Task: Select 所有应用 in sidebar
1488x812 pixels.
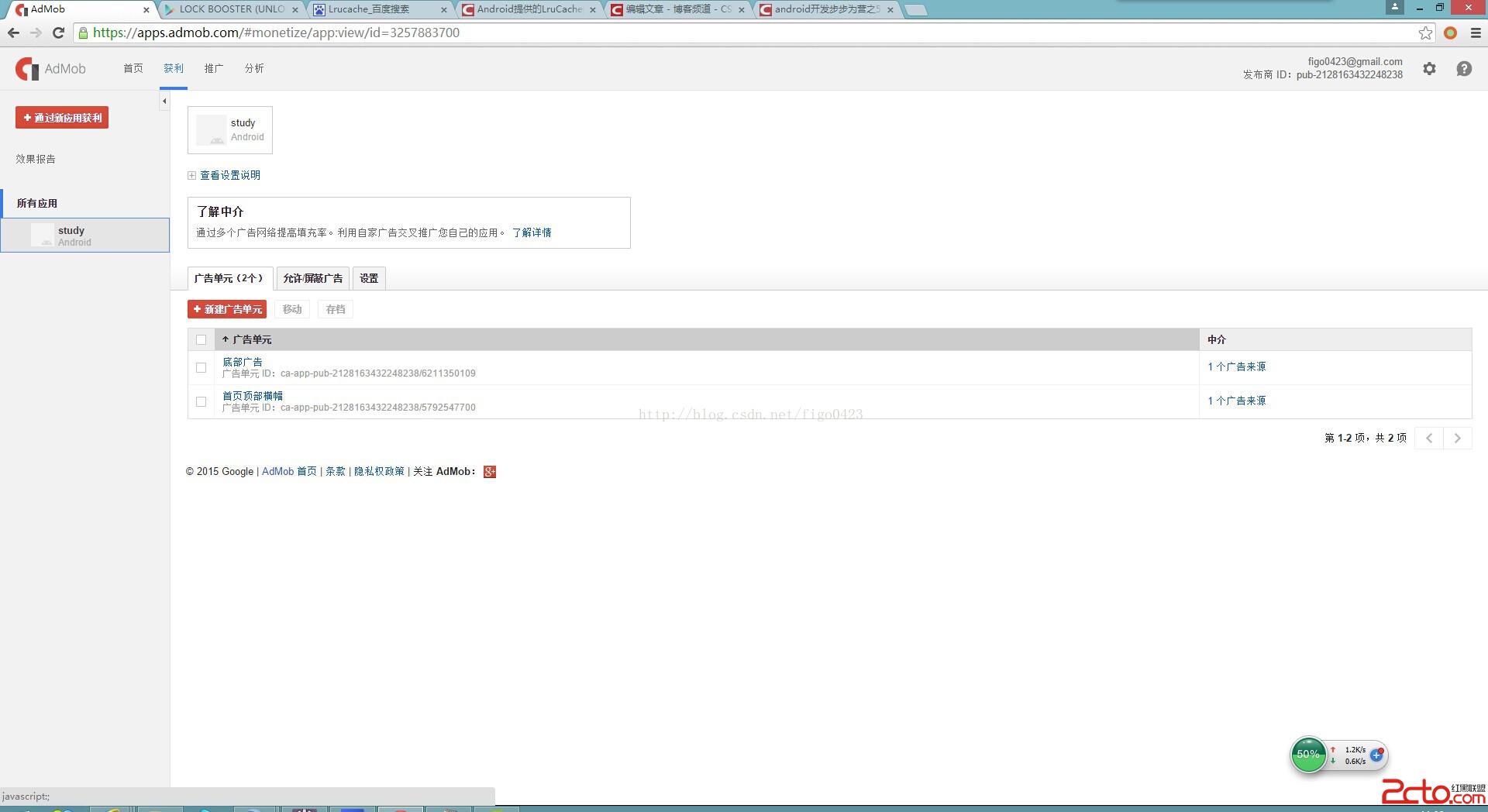Action: pos(37,203)
